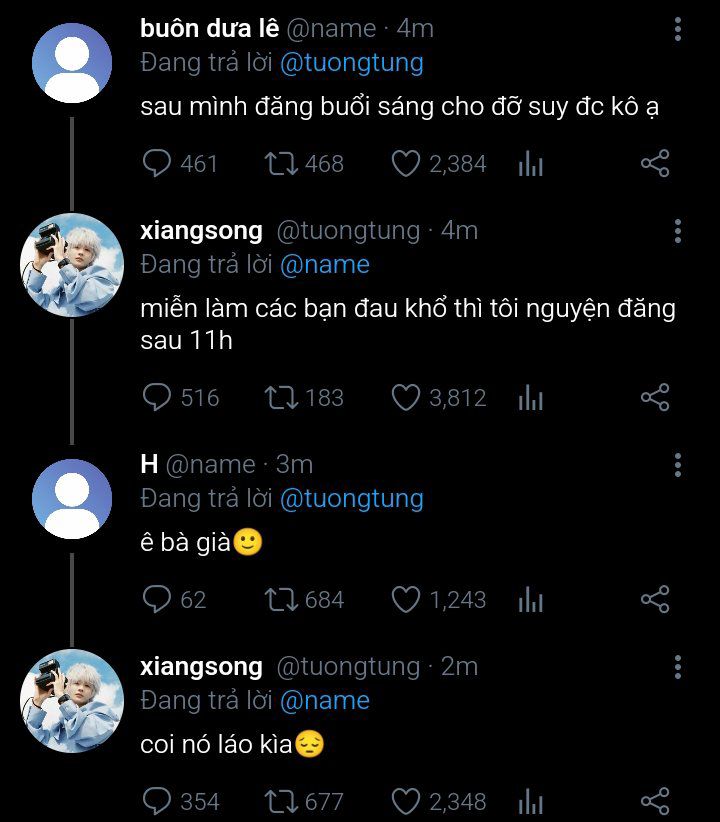Share the 'sau 11h' tweet by xiangsong
Image resolution: width=720 pixels, height=822 pixels.
(x=654, y=398)
